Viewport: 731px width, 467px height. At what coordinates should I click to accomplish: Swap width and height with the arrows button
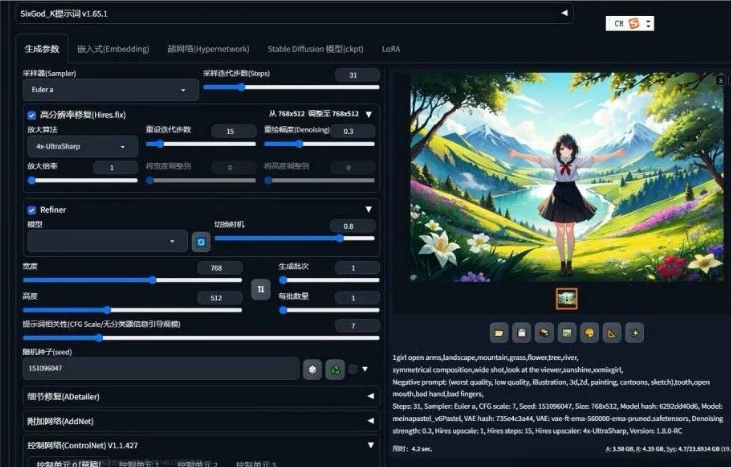261,289
